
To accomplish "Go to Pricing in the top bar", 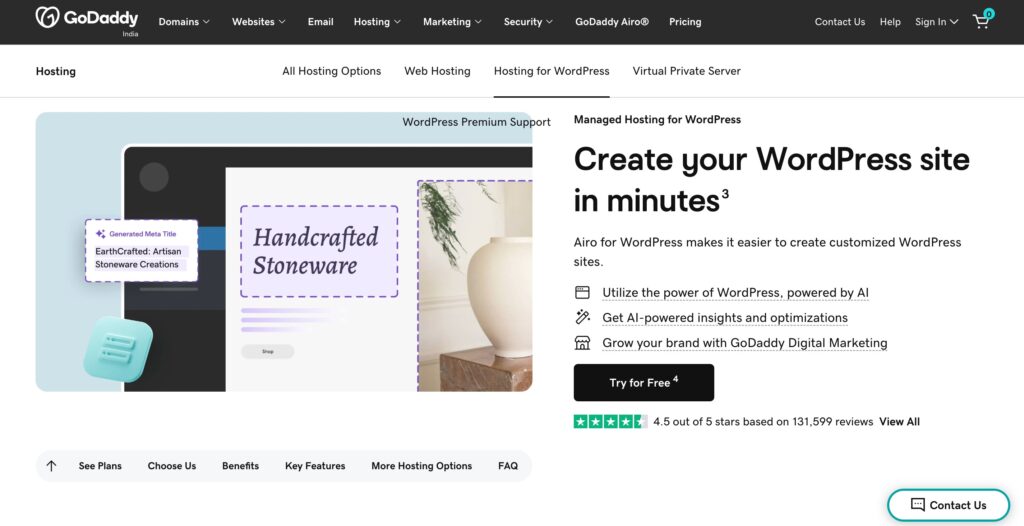I will 685,22.
